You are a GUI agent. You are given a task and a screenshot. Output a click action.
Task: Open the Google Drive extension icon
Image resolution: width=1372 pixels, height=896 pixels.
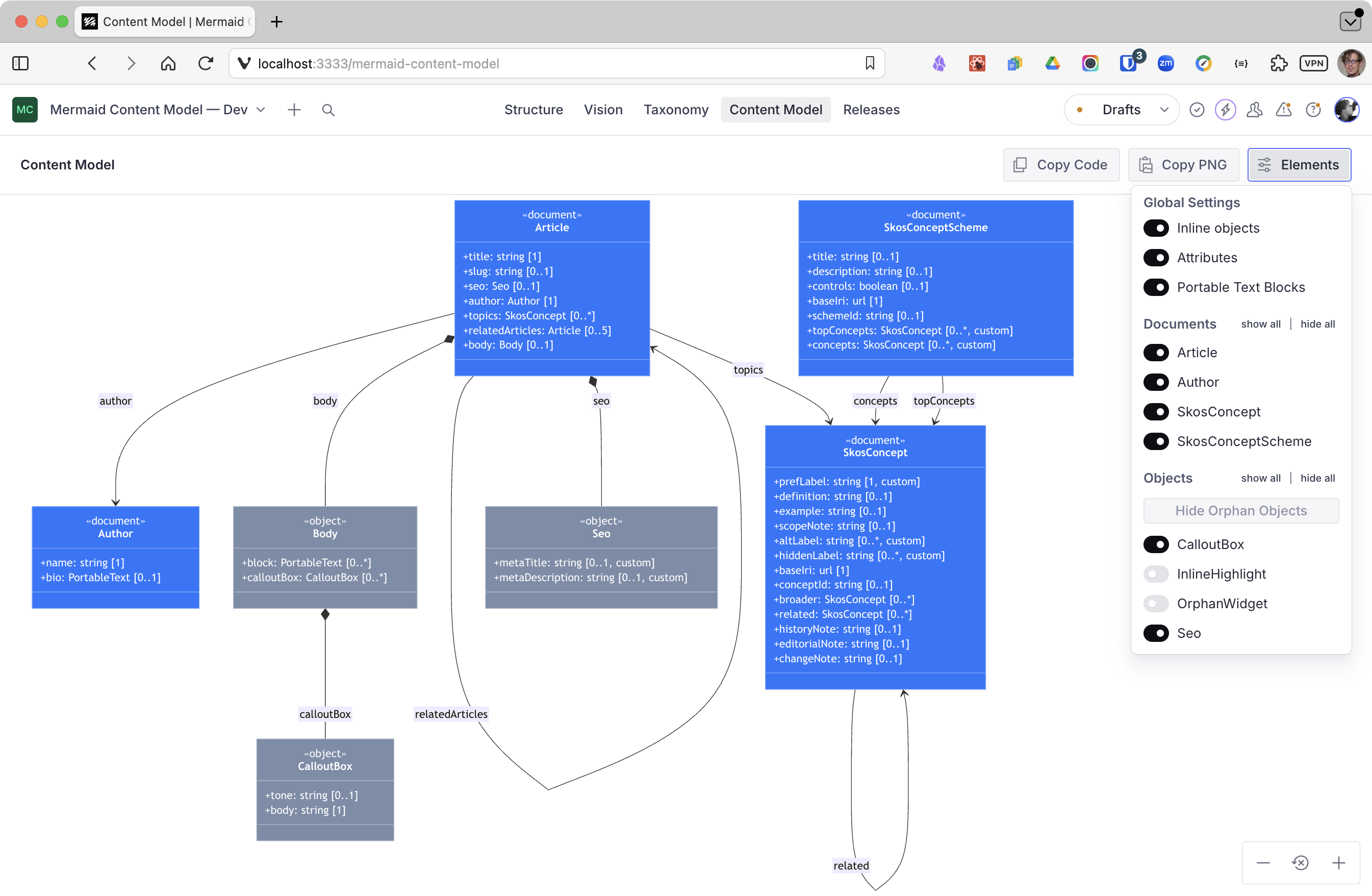pos(1052,63)
